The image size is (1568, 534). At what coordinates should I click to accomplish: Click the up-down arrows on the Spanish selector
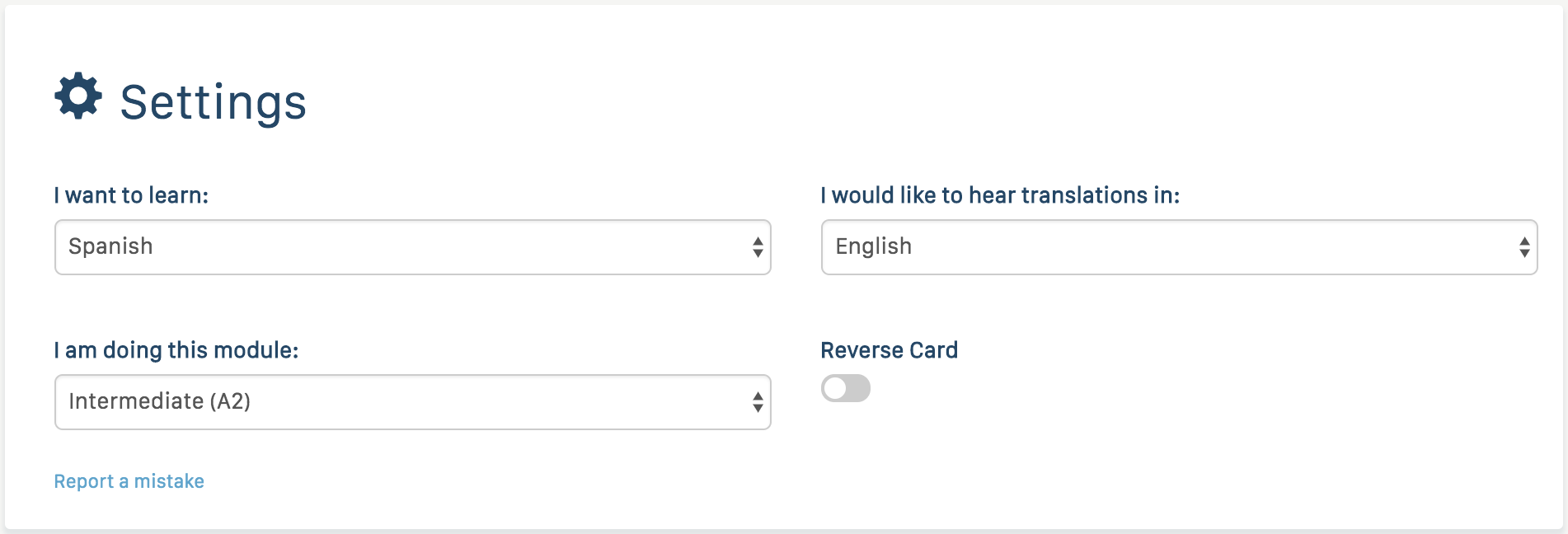[x=758, y=247]
